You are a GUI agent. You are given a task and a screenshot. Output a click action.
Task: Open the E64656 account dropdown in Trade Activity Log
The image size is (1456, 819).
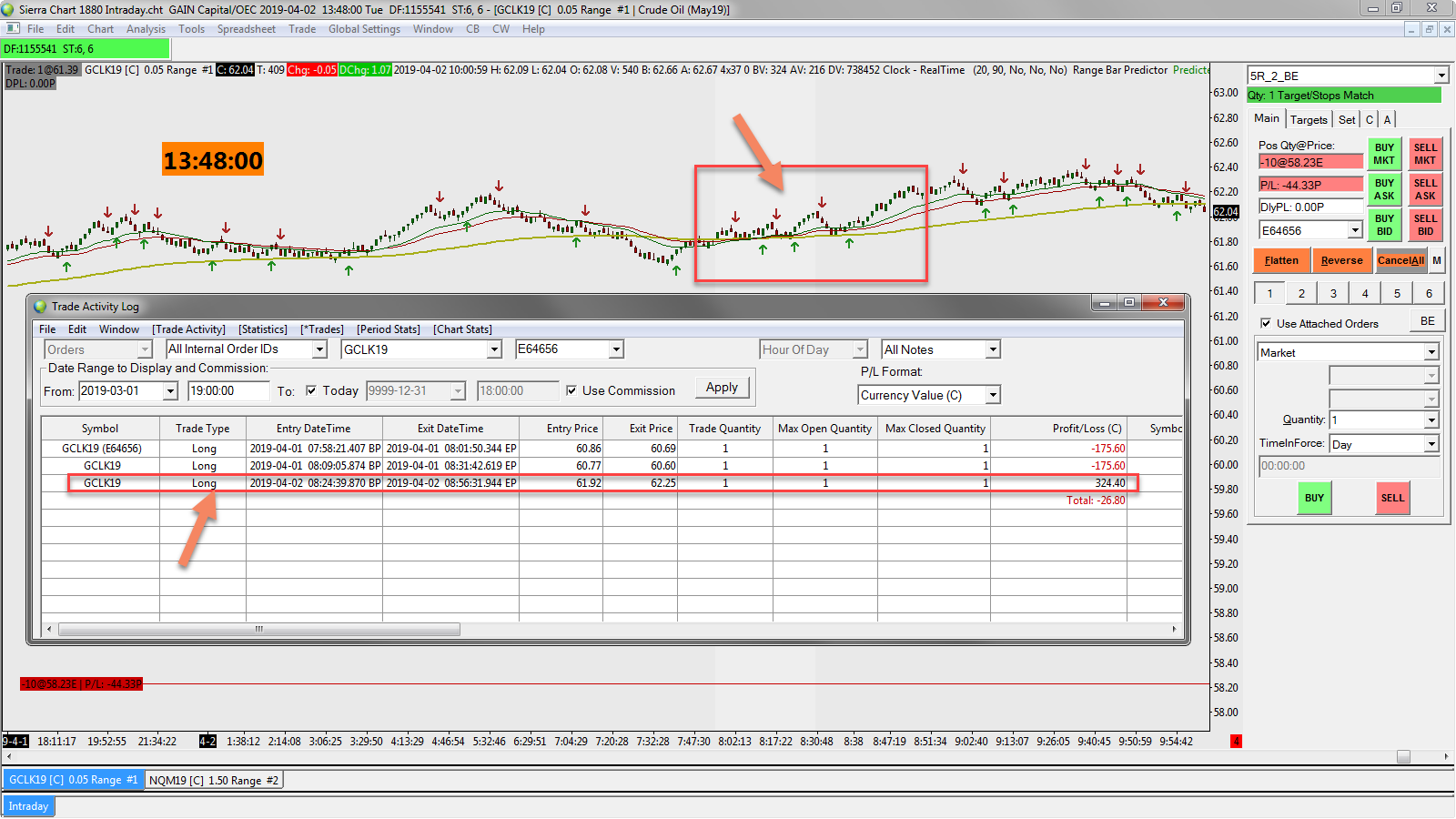616,349
